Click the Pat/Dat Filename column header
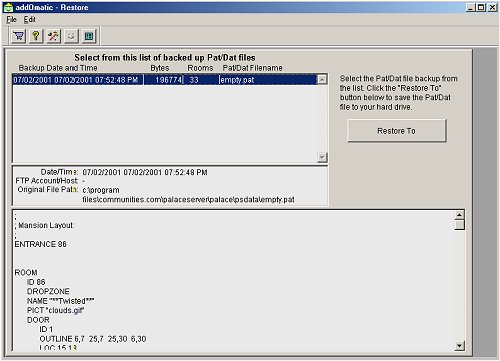 (252, 68)
